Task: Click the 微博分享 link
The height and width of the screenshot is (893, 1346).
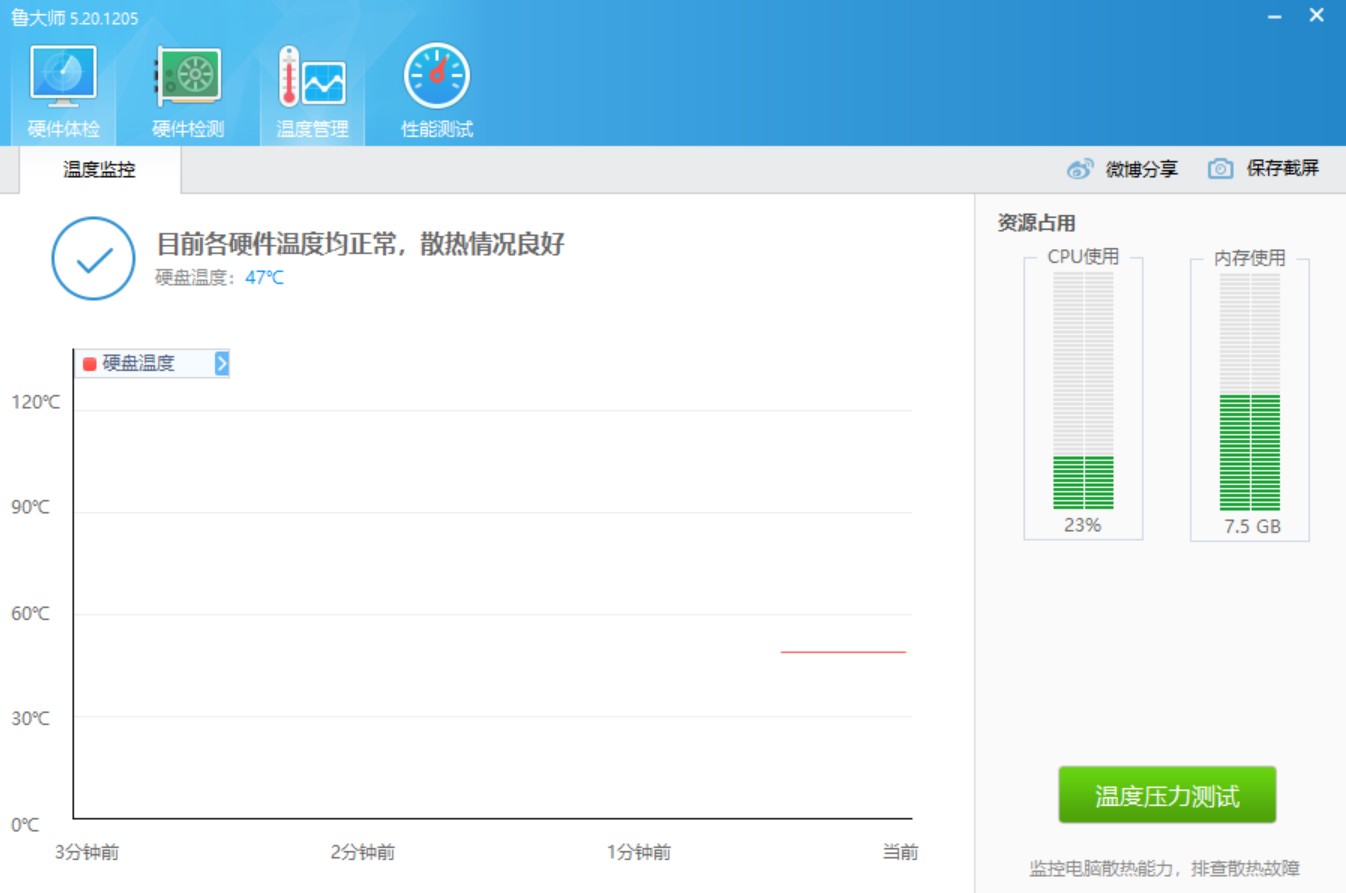Action: 1141,169
